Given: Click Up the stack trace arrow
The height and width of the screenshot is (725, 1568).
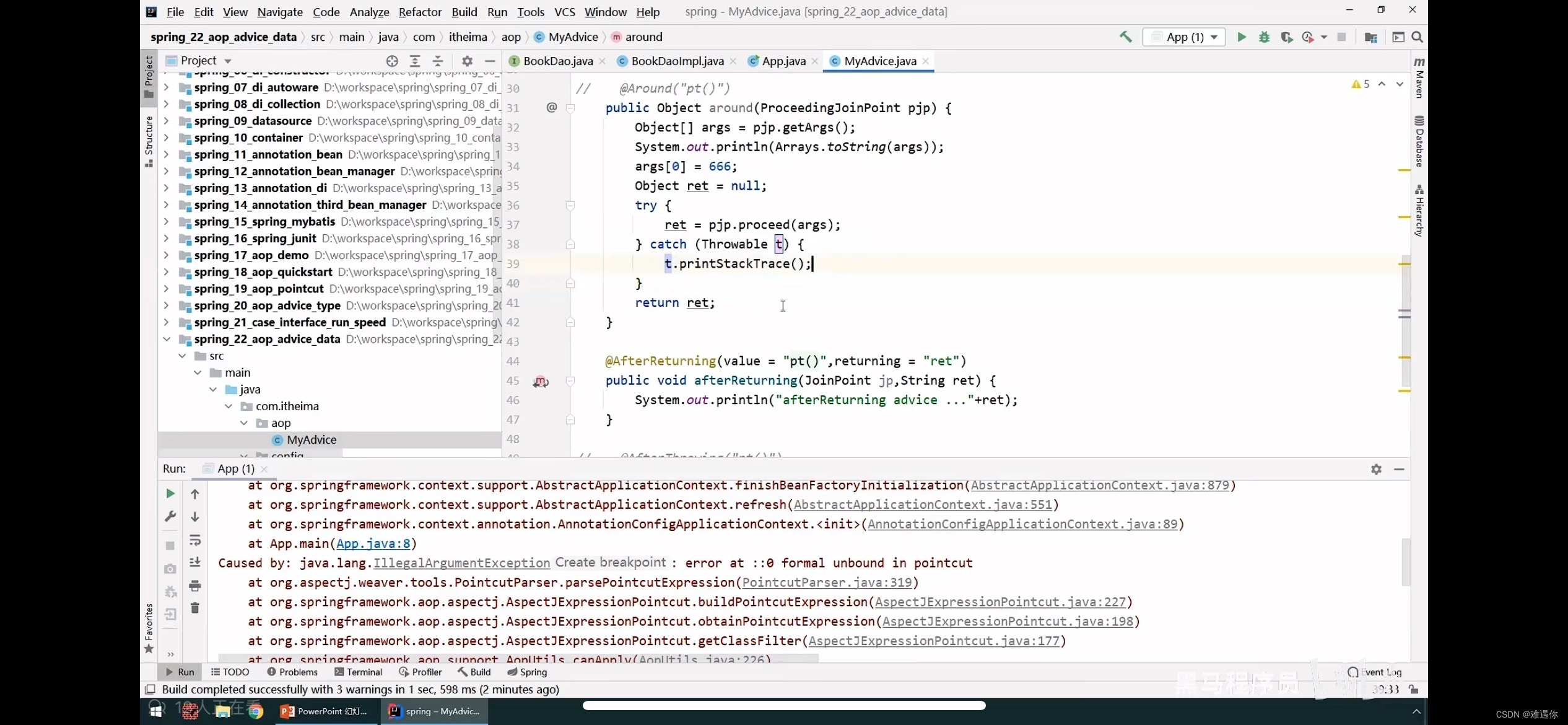Looking at the screenshot, I should pos(195,494).
